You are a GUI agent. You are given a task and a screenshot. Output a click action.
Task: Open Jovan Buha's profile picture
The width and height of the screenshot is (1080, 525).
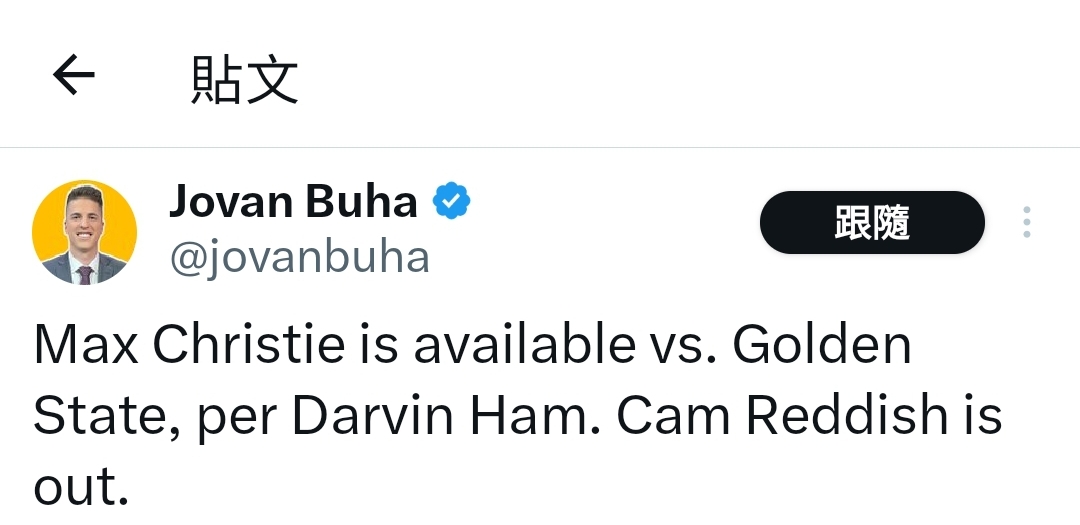coord(84,232)
